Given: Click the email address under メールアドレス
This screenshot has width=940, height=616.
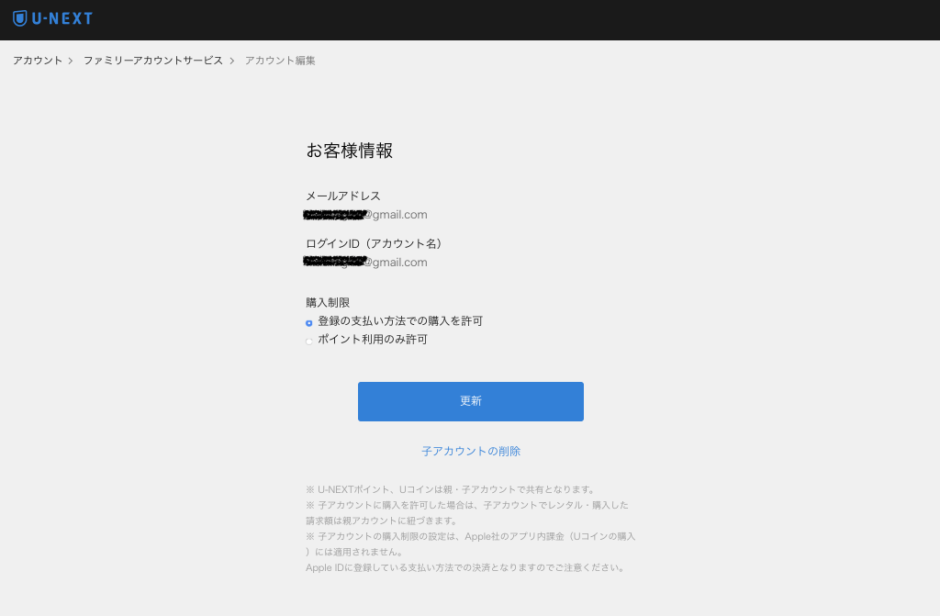Looking at the screenshot, I should point(366,215).
